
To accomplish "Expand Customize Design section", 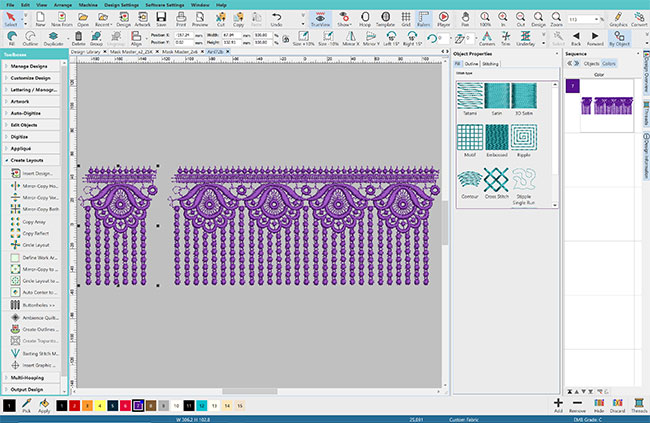I will tap(32, 78).
